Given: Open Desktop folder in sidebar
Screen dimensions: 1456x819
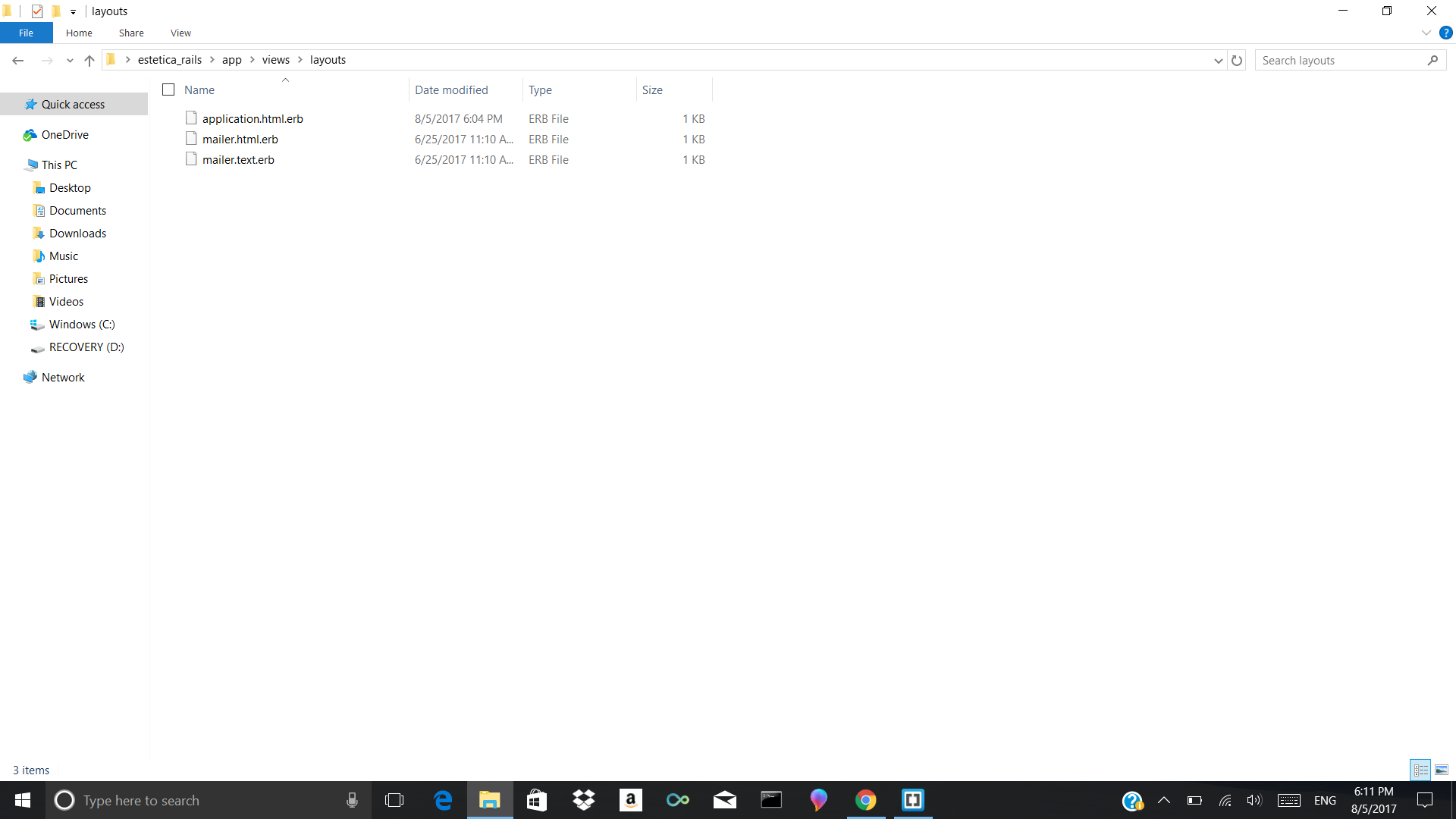Looking at the screenshot, I should click(70, 187).
